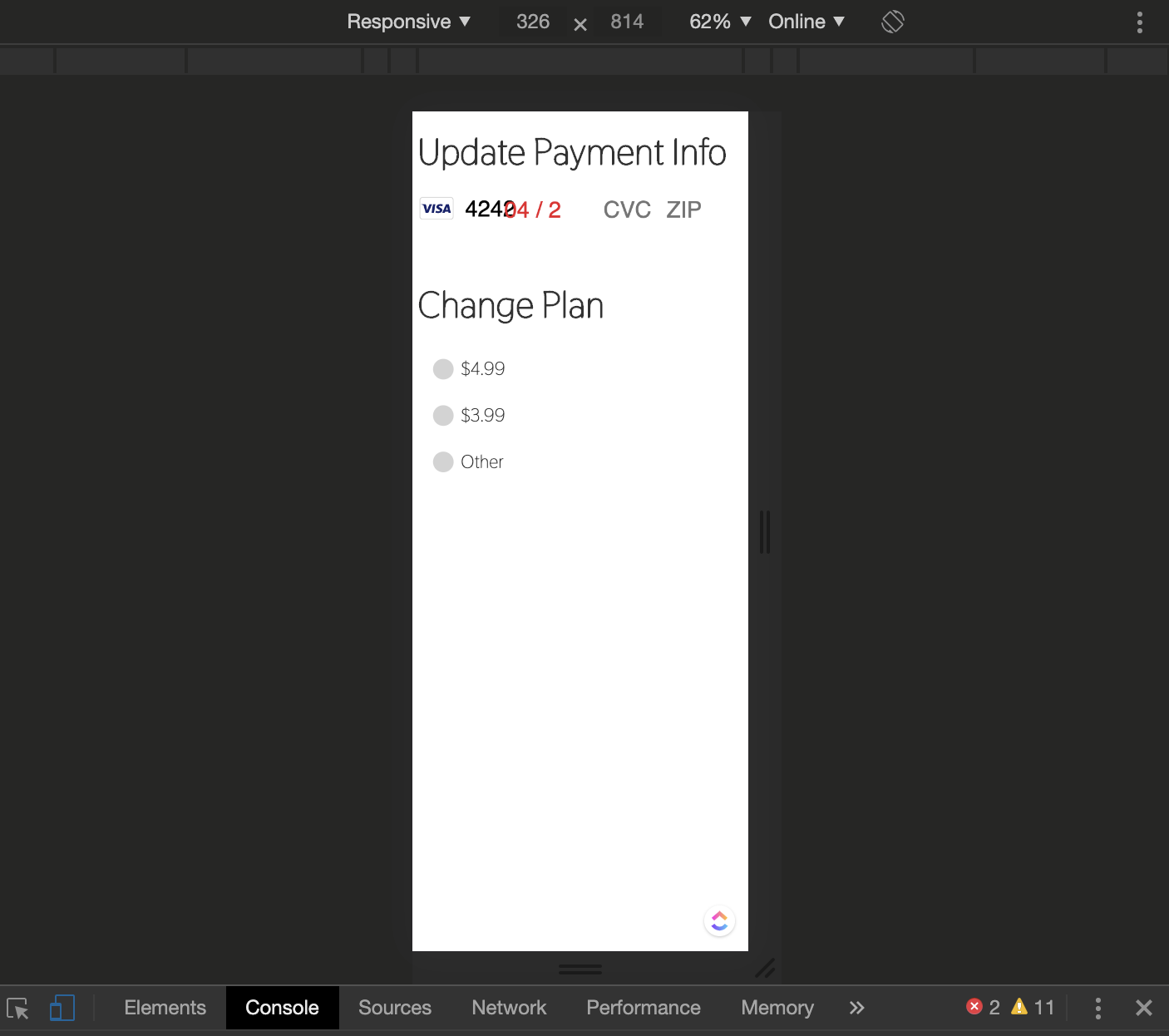Toggle the device toolbar icon

click(x=62, y=1009)
